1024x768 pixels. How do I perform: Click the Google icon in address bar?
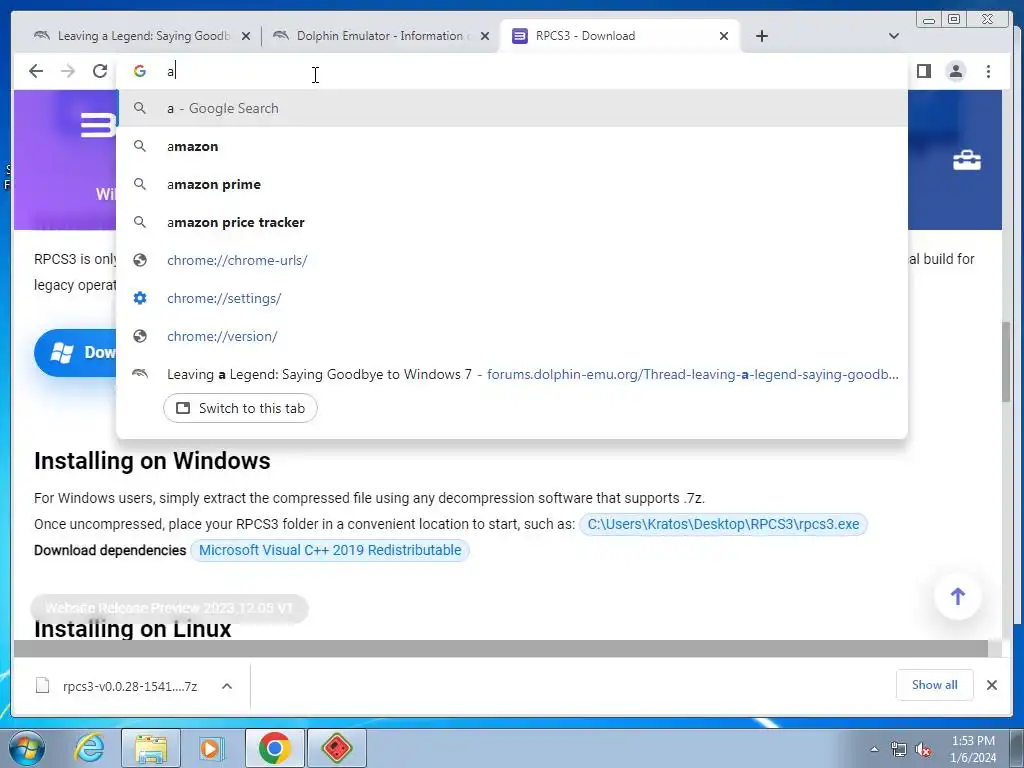(x=140, y=71)
